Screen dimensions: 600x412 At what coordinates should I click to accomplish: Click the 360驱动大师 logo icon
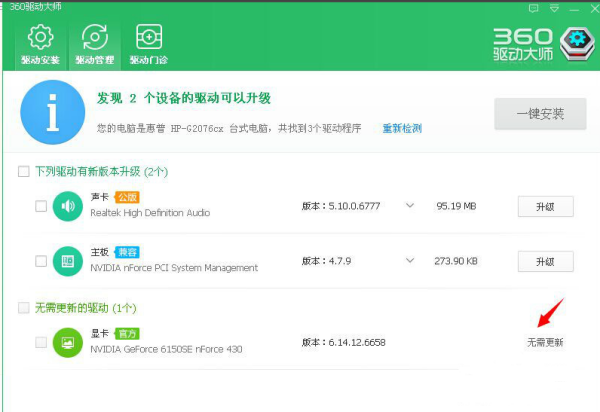tap(577, 44)
